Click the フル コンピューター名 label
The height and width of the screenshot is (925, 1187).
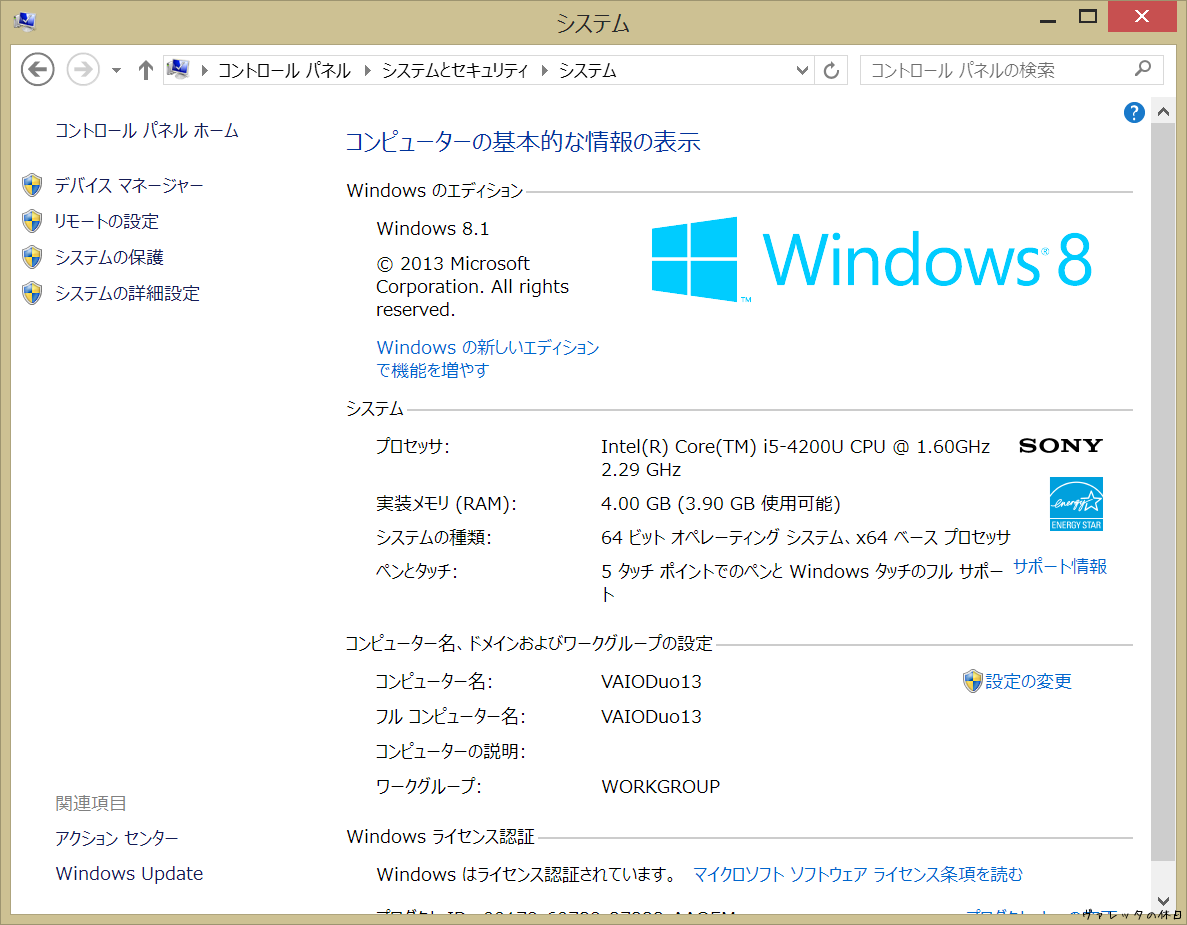point(450,716)
